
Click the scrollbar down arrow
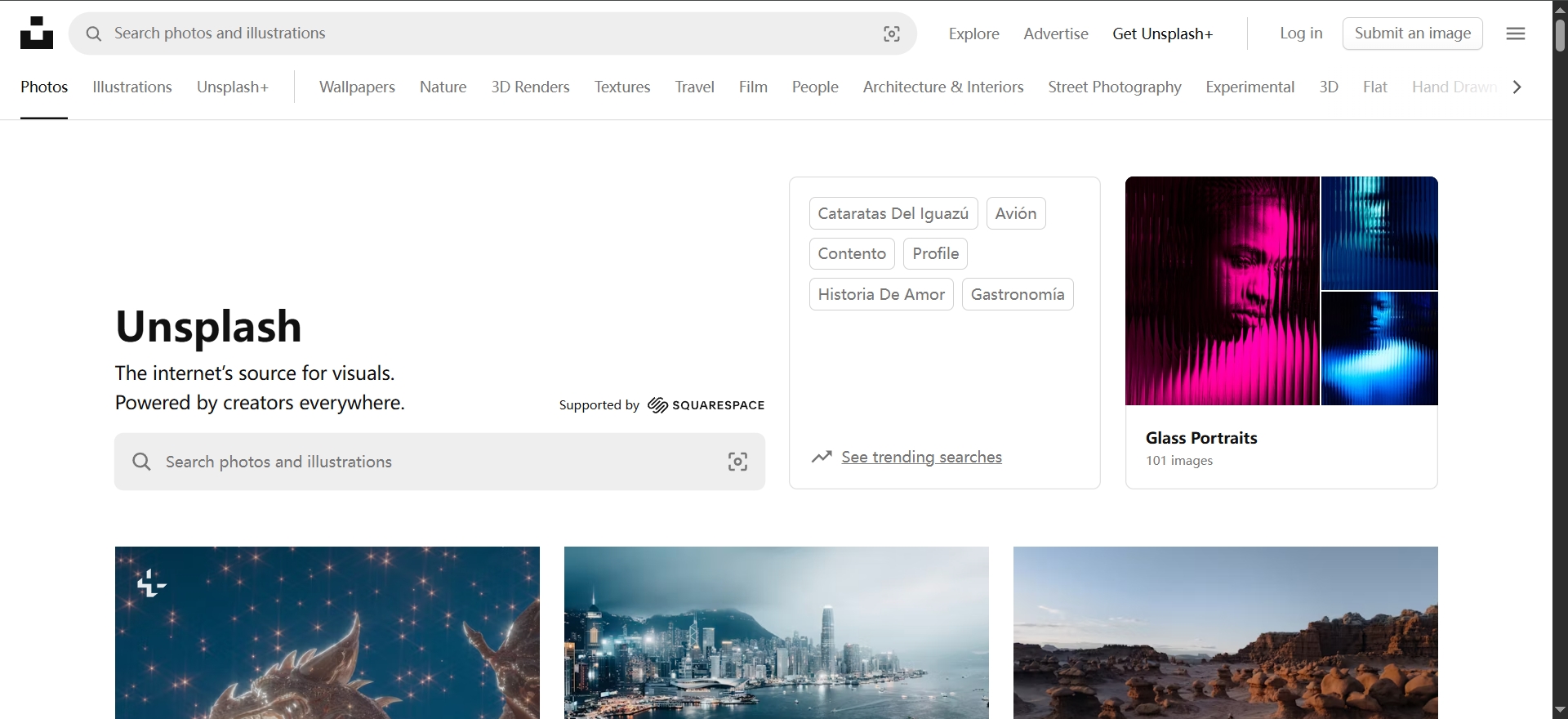(1560, 710)
